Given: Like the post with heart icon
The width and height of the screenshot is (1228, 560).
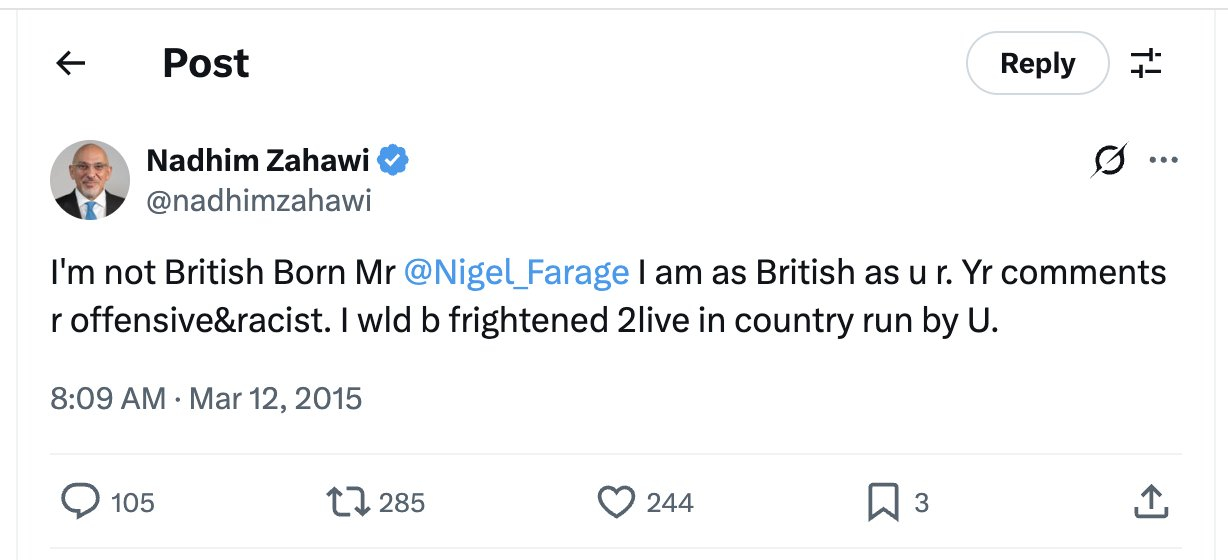Looking at the screenshot, I should (x=616, y=501).
